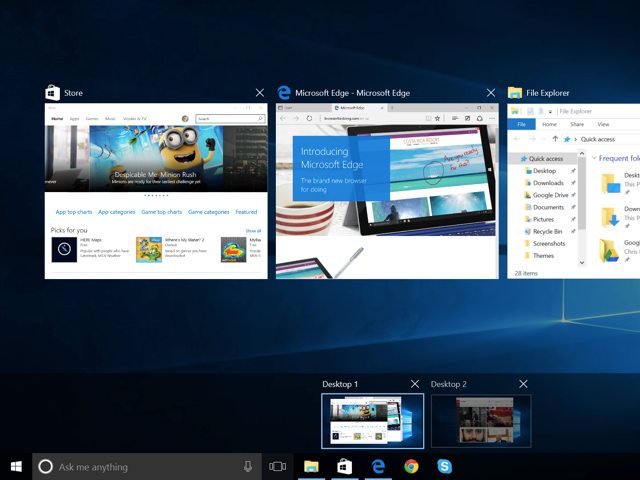Click the Back arrow in Microsoft Edge
640x480 pixels.
pyautogui.click(x=283, y=118)
